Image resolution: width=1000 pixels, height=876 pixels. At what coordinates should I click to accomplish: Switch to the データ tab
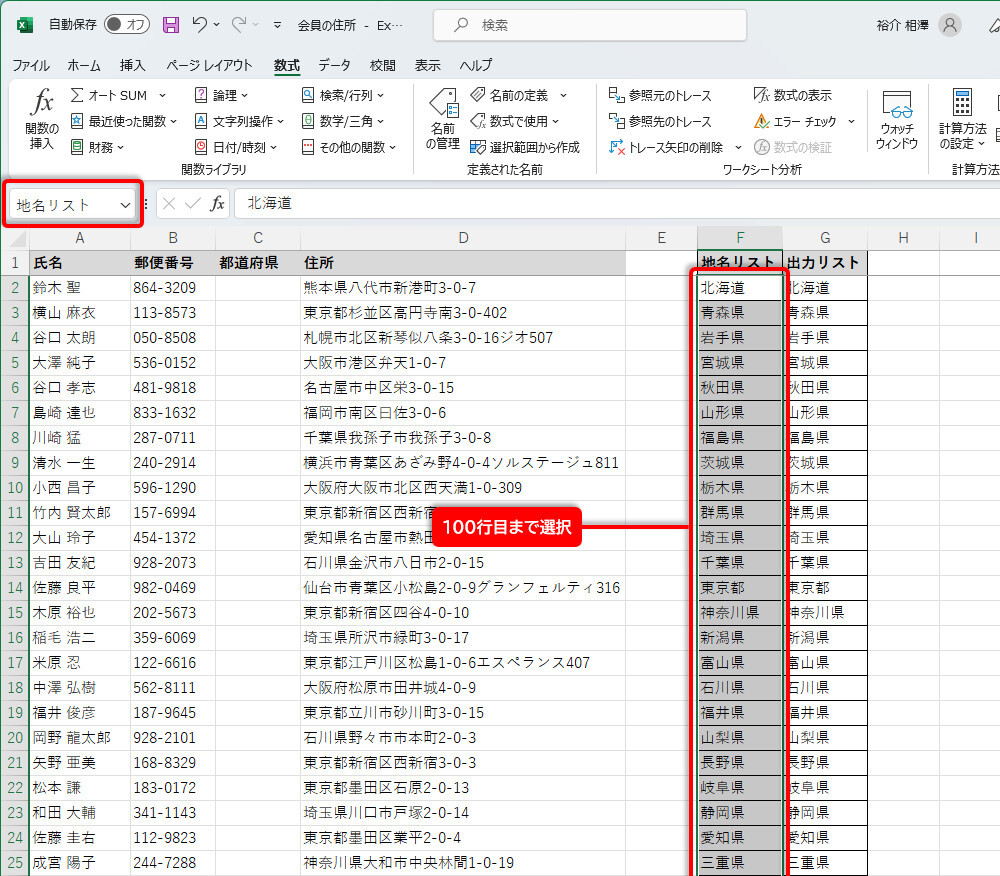tap(334, 65)
